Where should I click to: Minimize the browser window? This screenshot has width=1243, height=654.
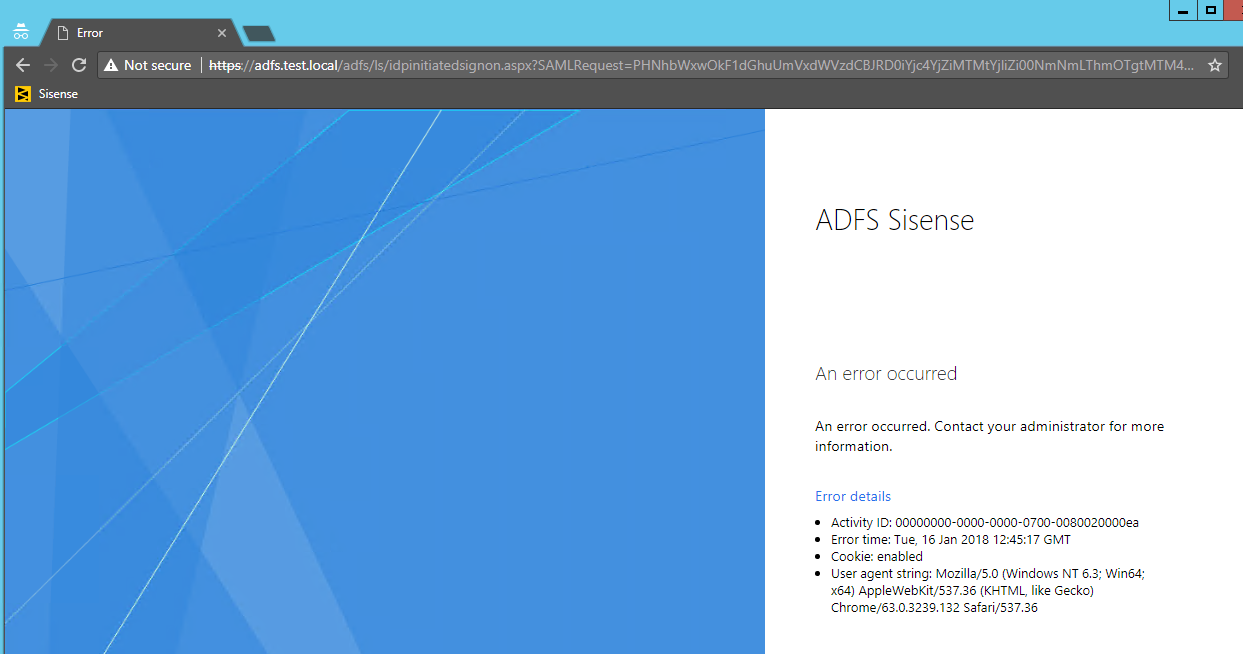[1184, 10]
